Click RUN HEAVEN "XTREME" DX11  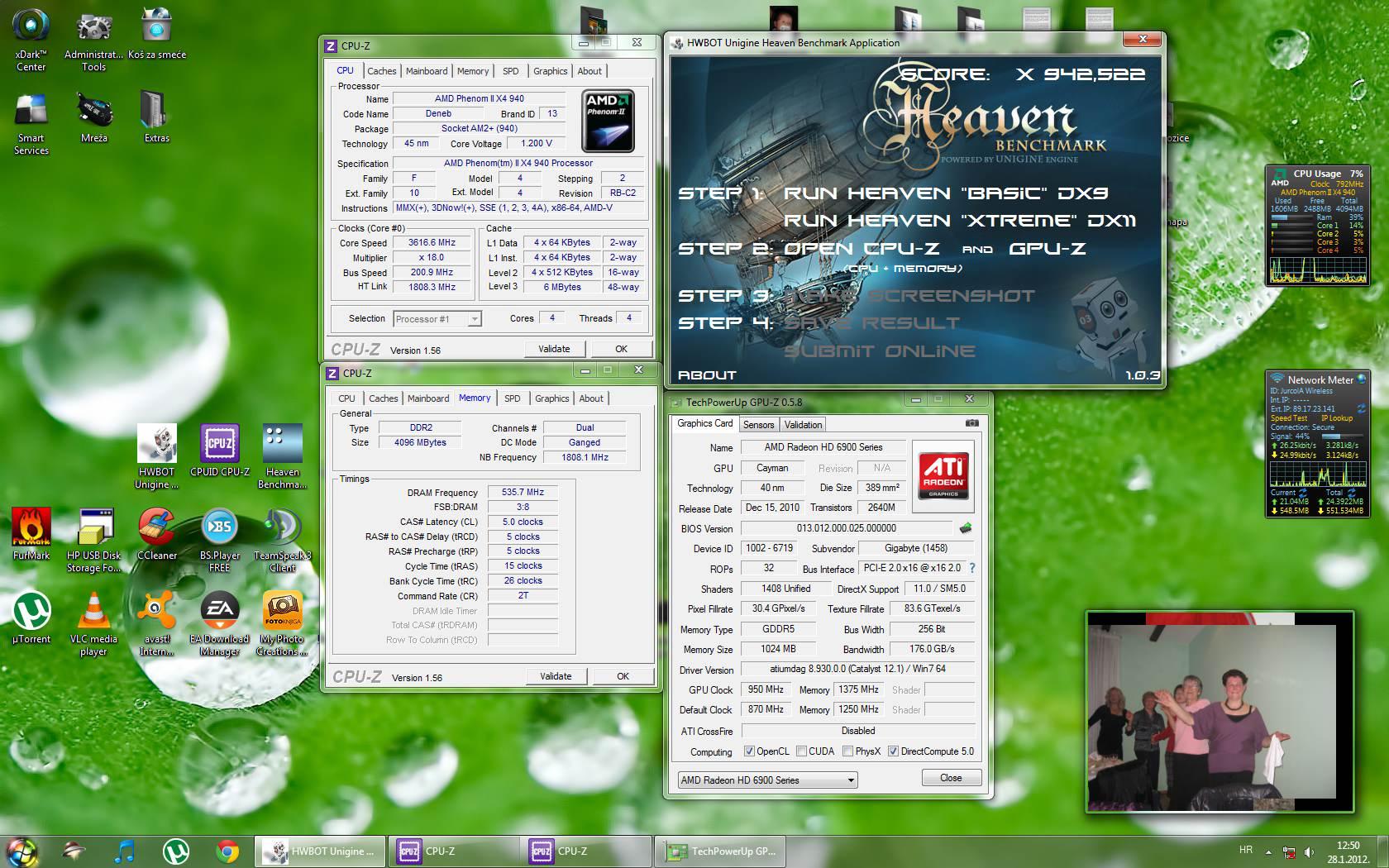click(x=960, y=221)
